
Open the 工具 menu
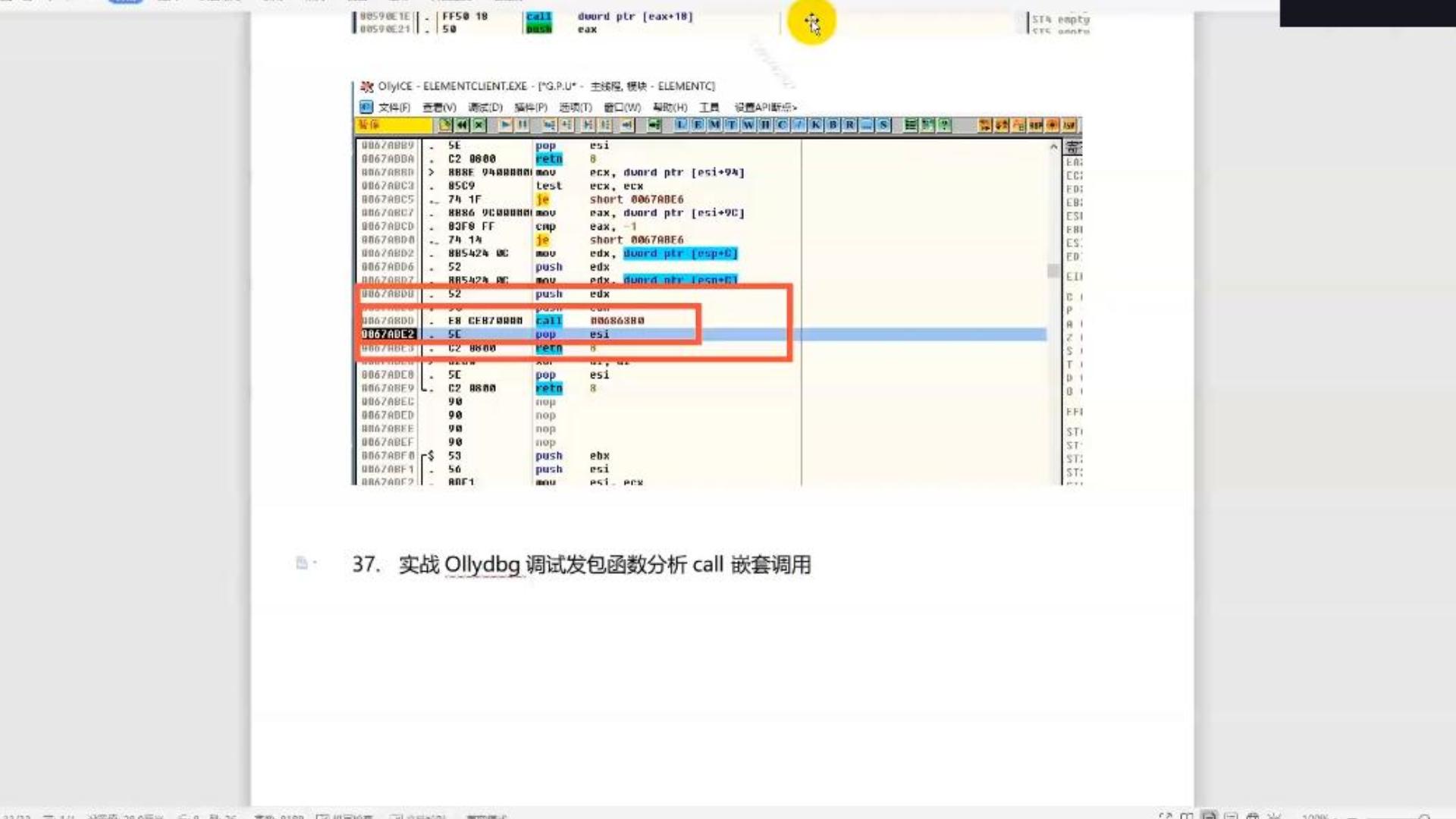tap(709, 107)
